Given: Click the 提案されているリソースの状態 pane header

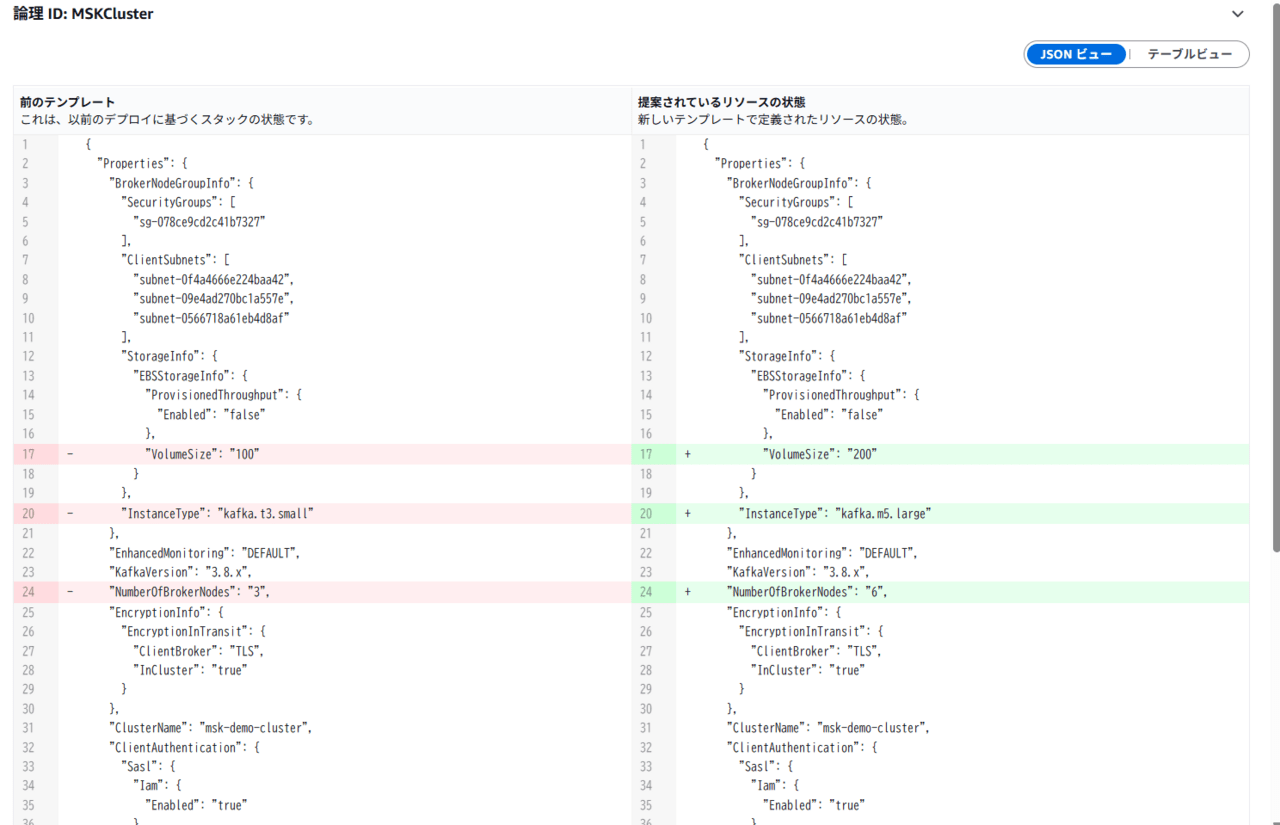Looking at the screenshot, I should (x=722, y=102).
